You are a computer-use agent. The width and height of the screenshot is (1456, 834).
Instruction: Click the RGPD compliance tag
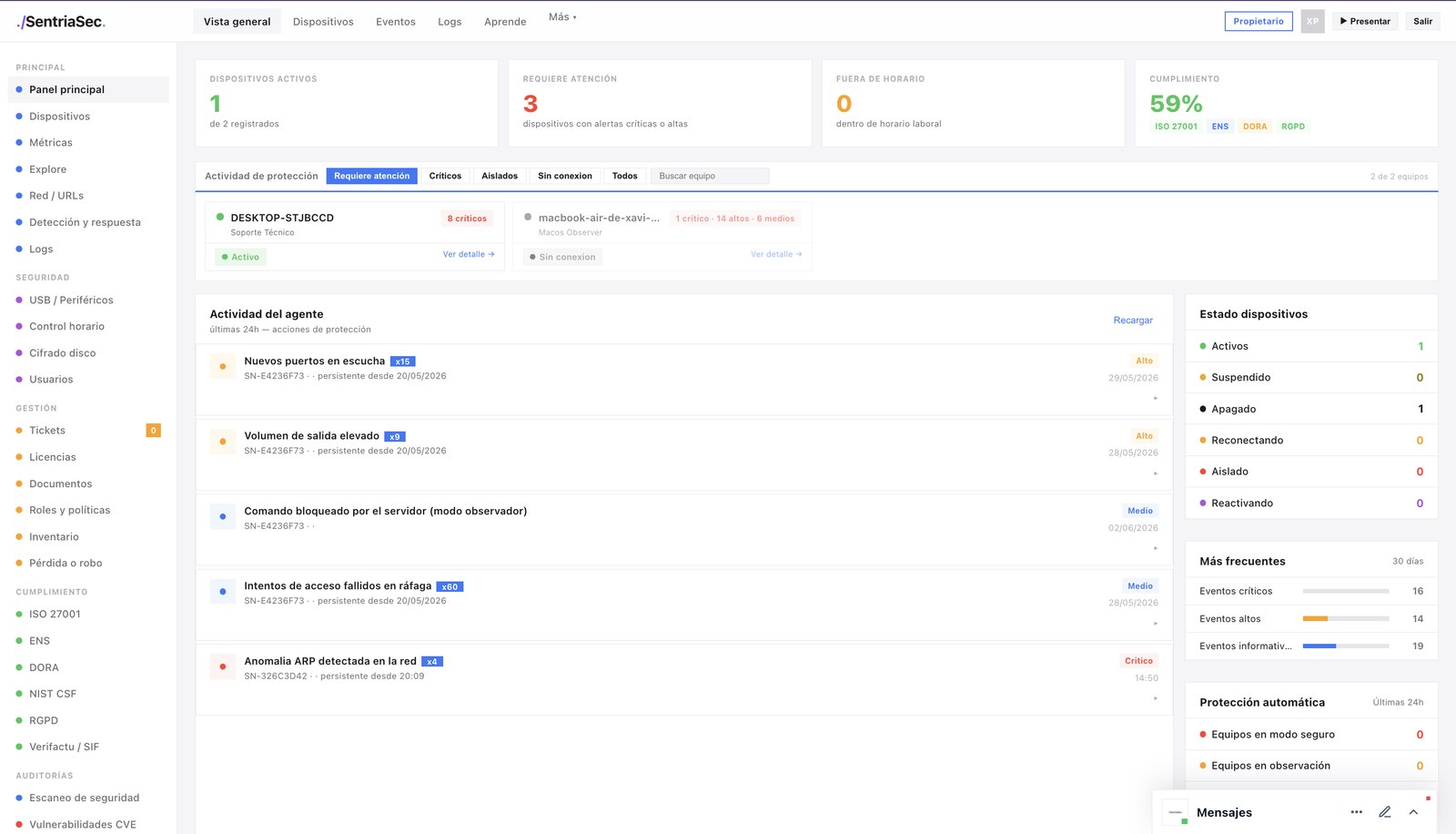[1293, 127]
